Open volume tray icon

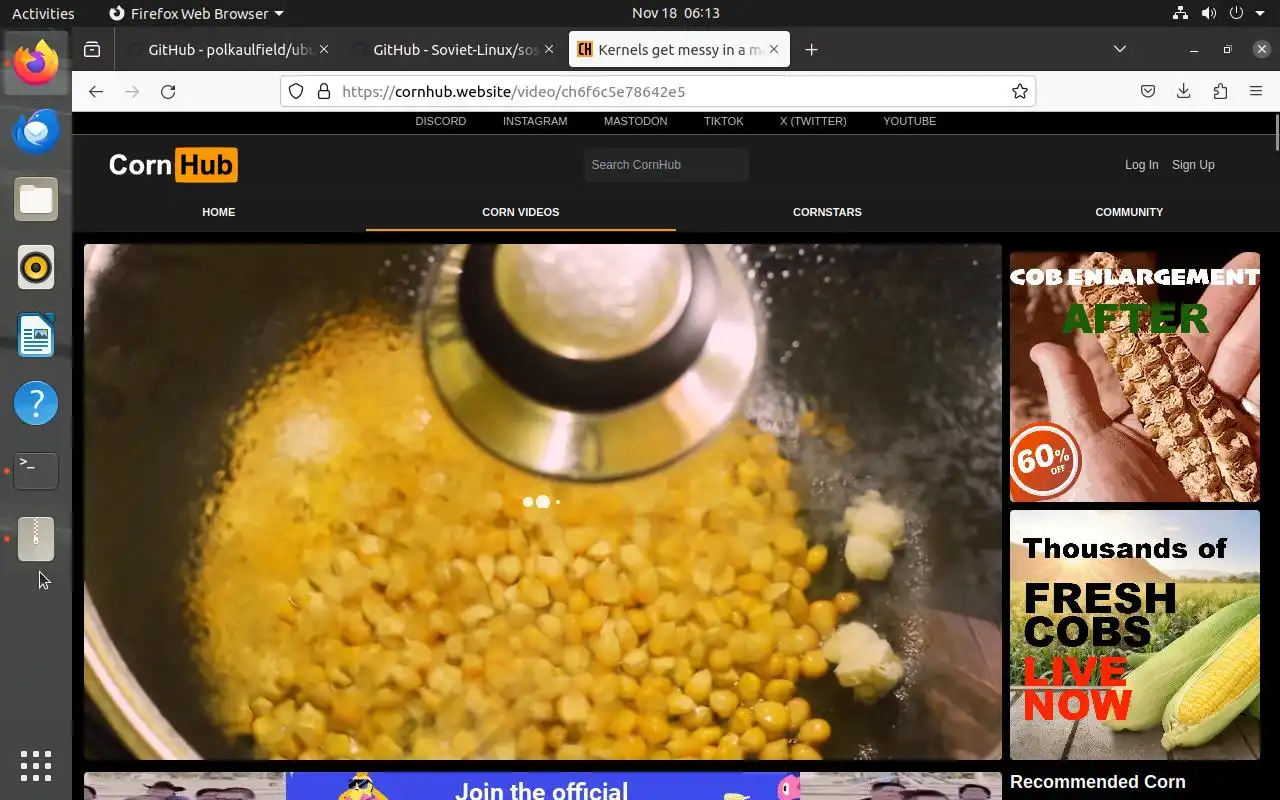click(x=1208, y=13)
